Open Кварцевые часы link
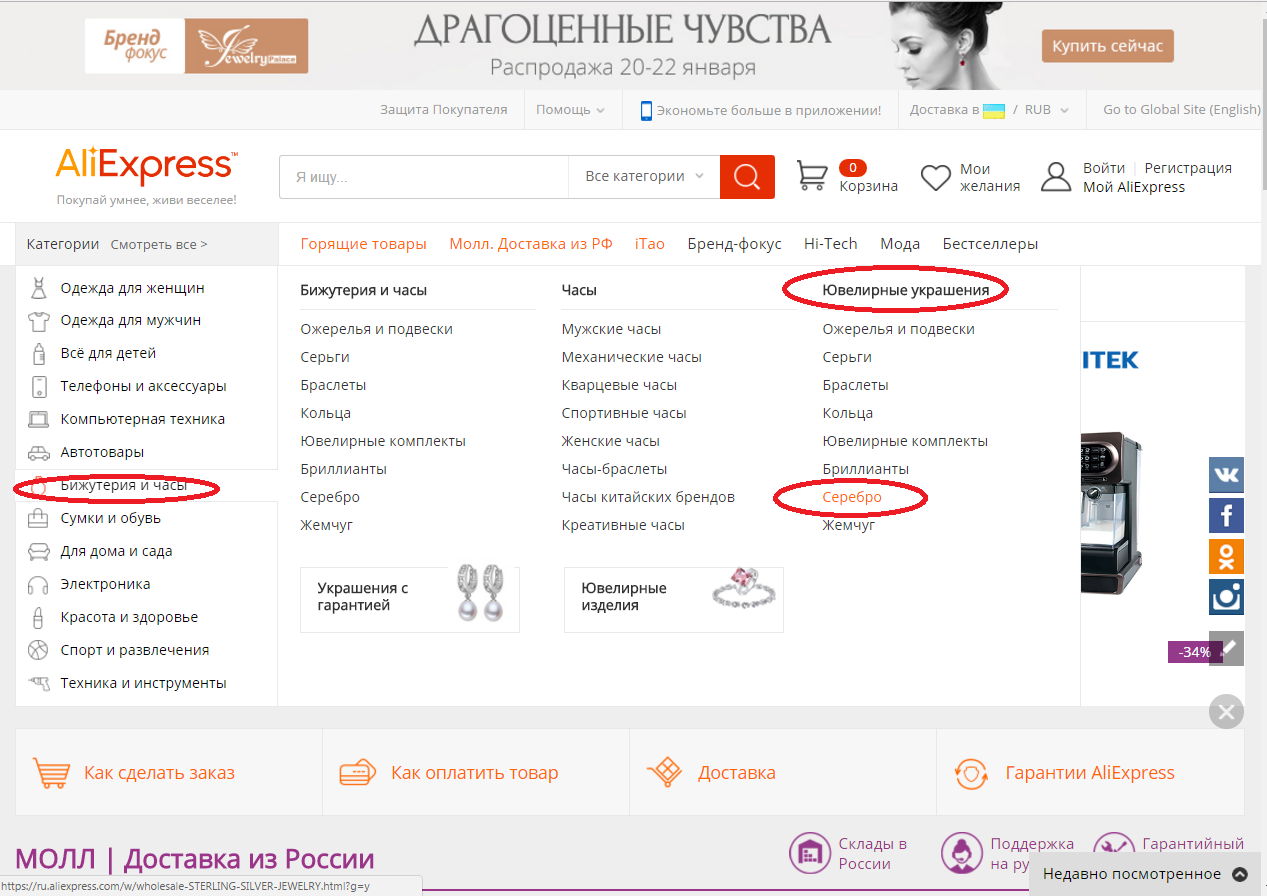 click(x=619, y=385)
